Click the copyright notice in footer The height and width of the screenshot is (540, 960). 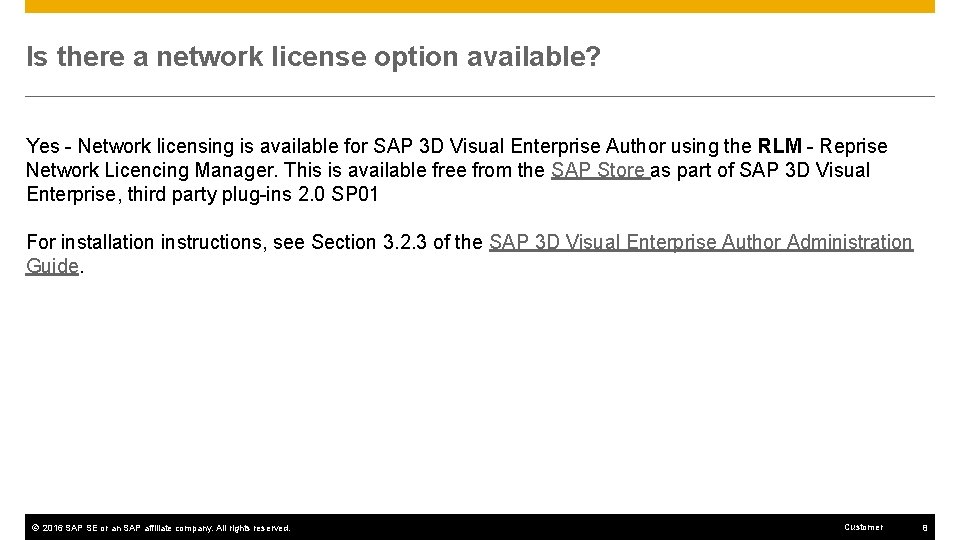coord(161,528)
